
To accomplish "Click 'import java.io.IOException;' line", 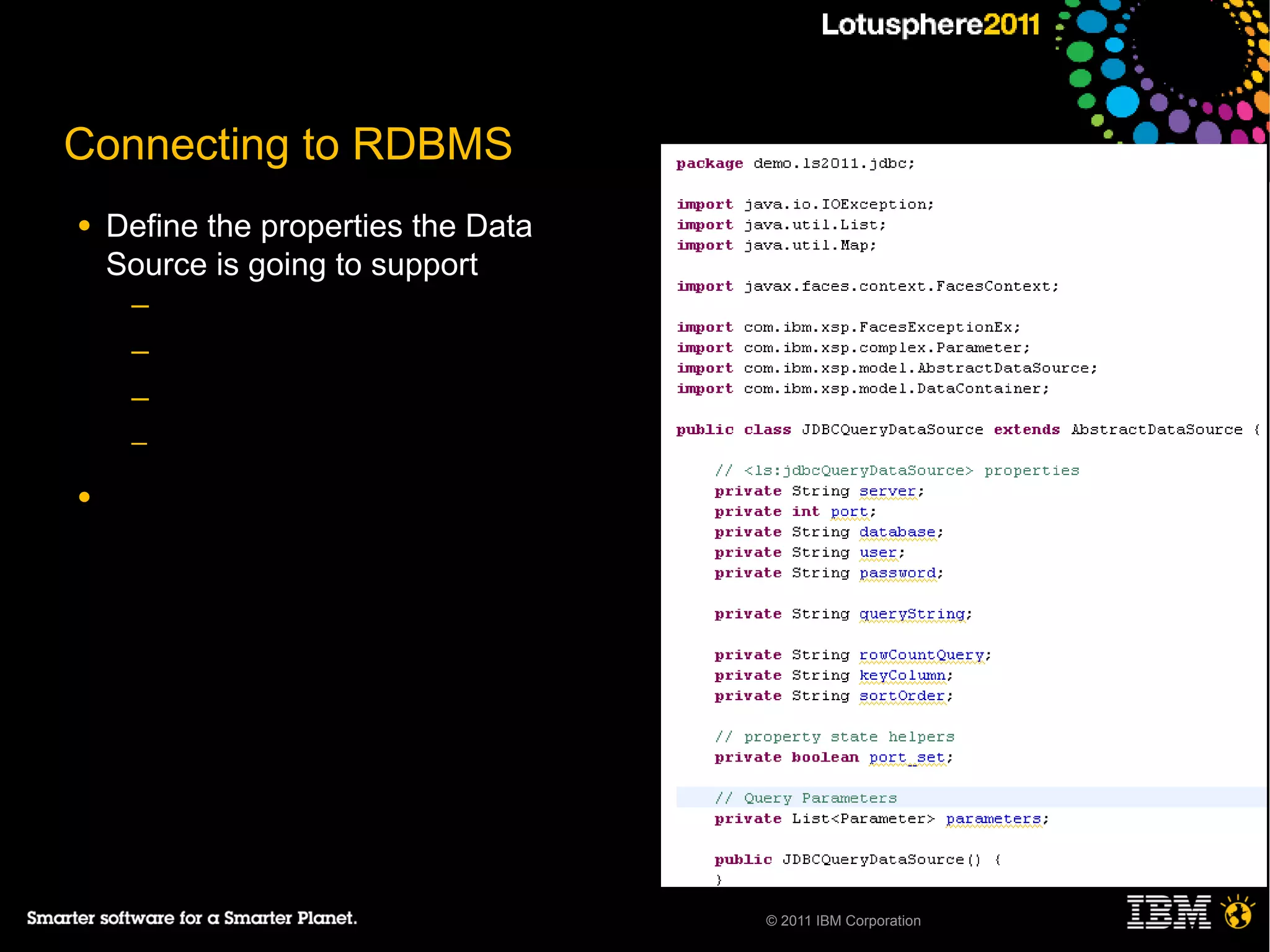I will [x=805, y=205].
